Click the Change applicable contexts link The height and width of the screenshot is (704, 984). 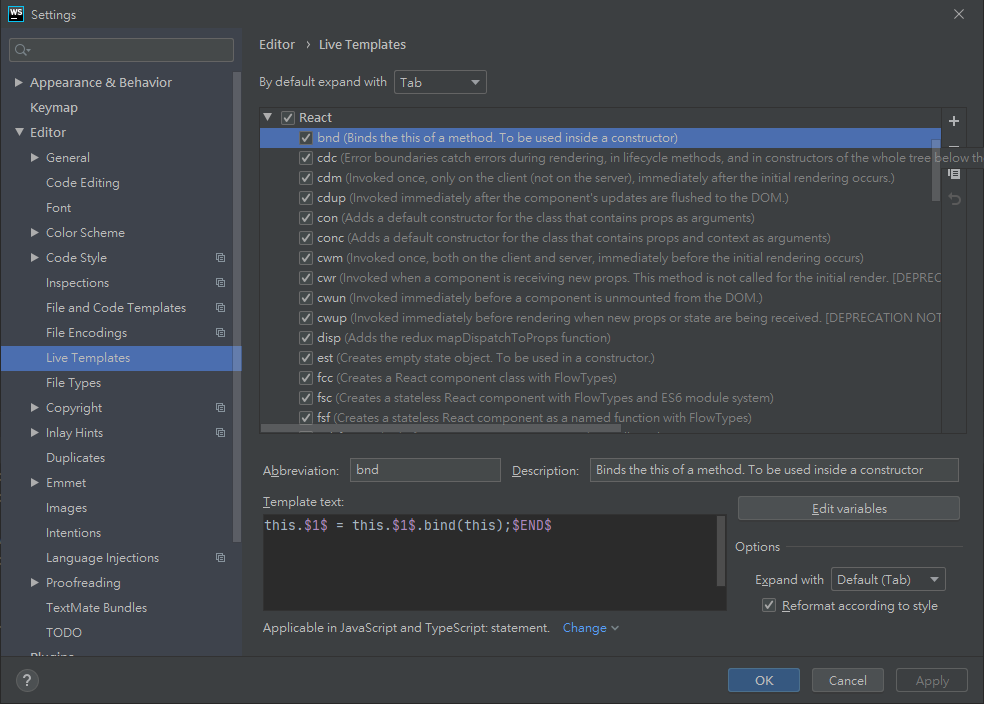[590, 628]
